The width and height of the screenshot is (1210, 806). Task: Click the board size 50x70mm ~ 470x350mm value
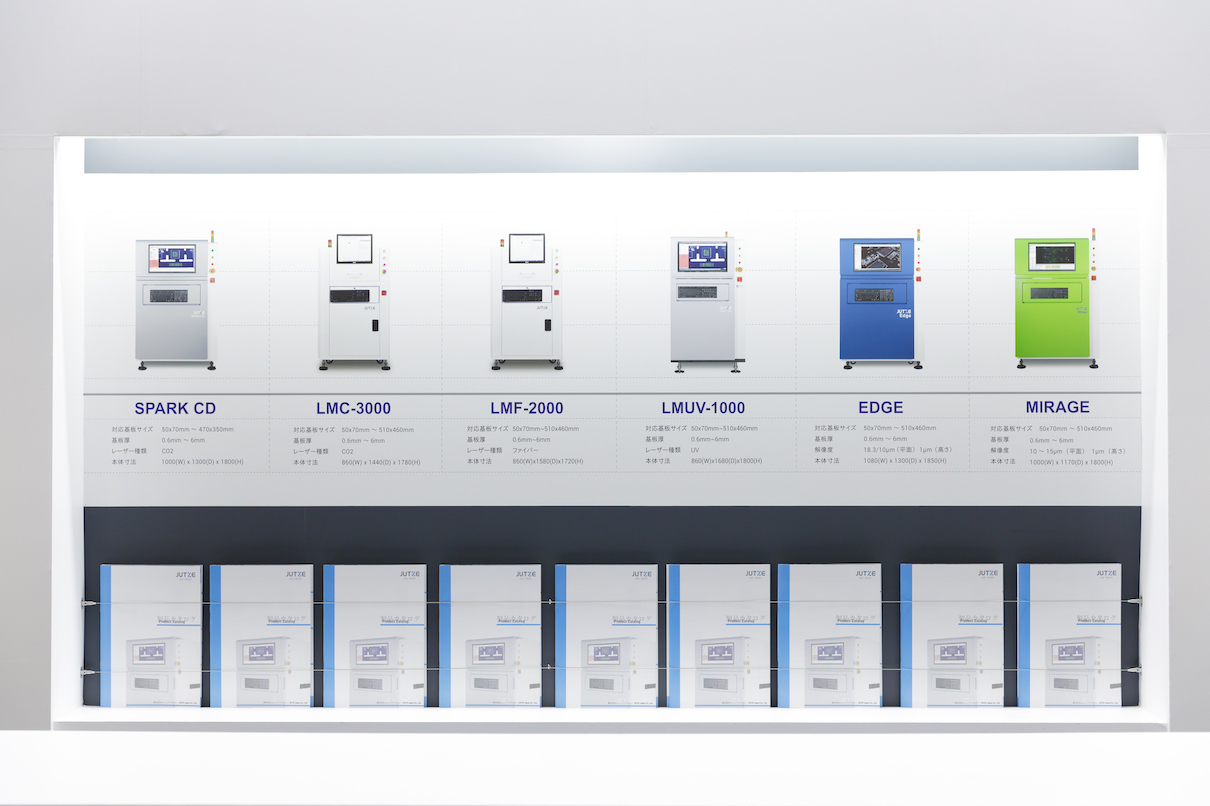pyautogui.click(x=197, y=429)
